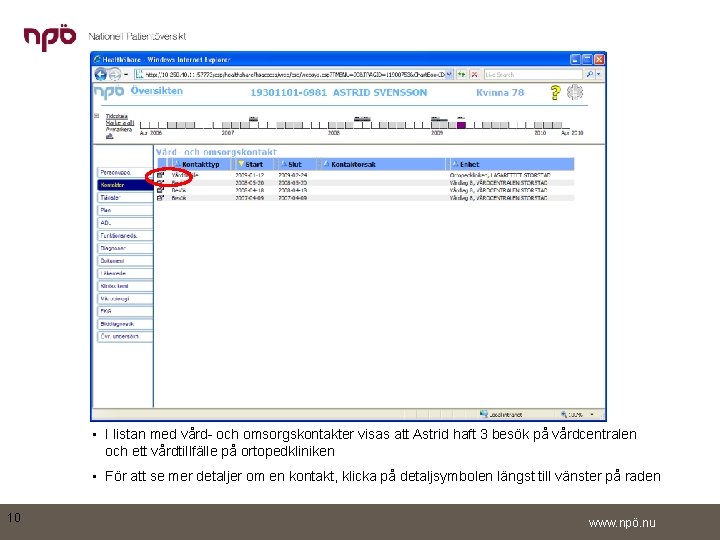This screenshot has height=540, width=720.
Task: Click the Kvinna 78 text
Action: point(500,92)
